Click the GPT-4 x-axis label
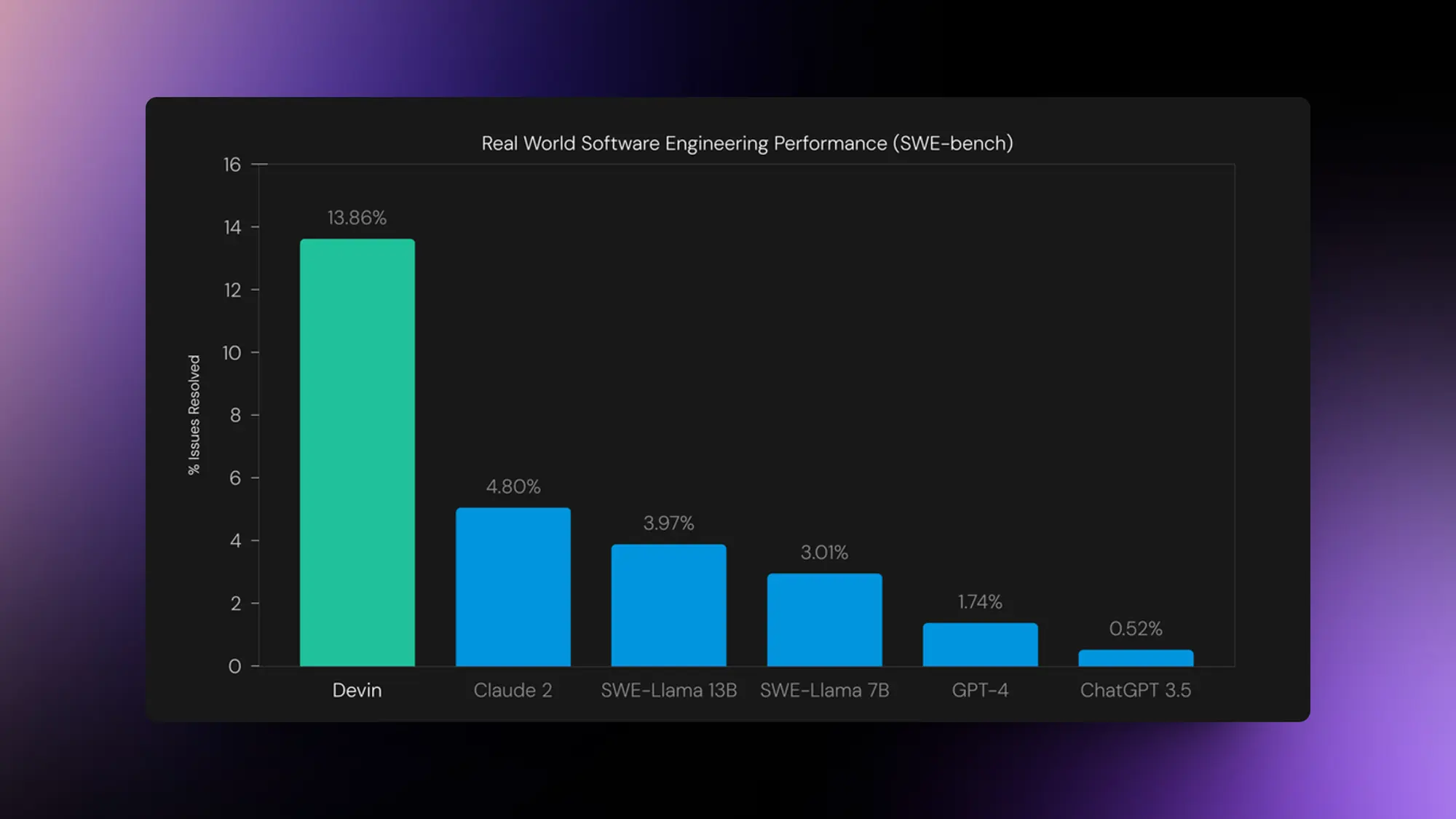This screenshot has width=1456, height=819. [980, 690]
